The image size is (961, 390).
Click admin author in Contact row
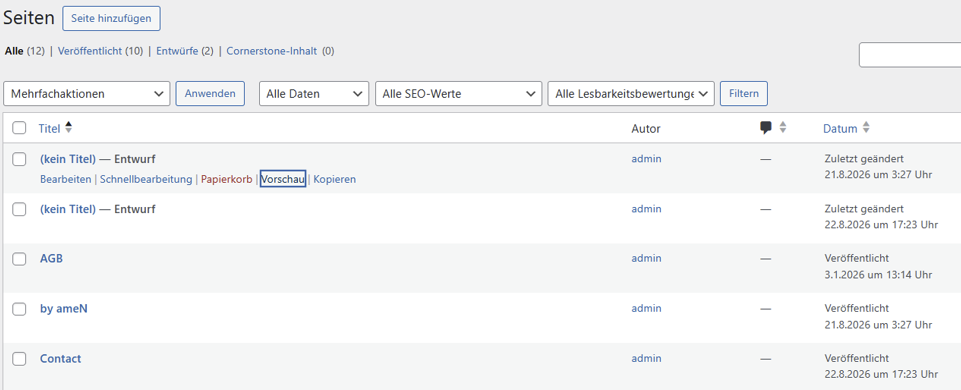(647, 358)
